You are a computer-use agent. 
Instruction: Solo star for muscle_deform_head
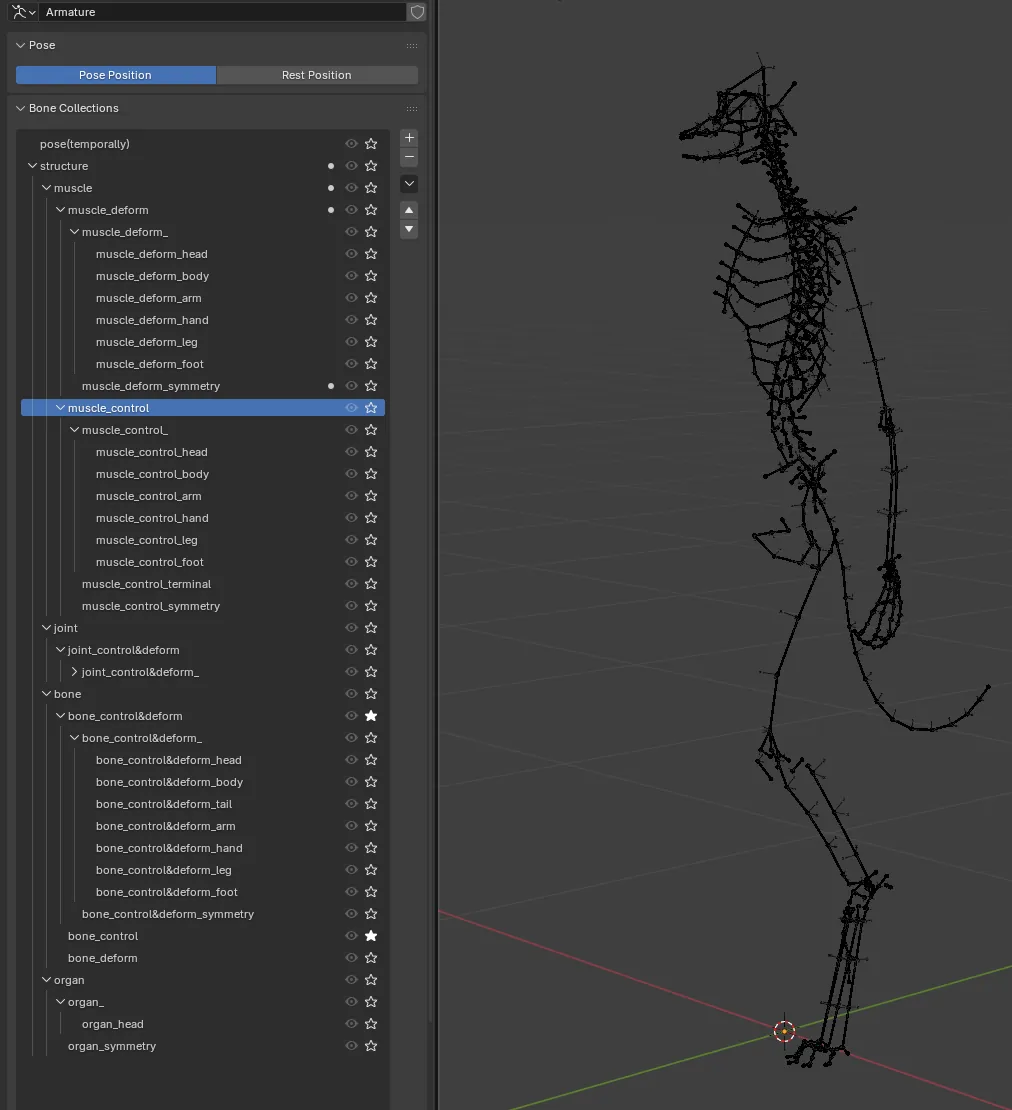[x=371, y=253]
